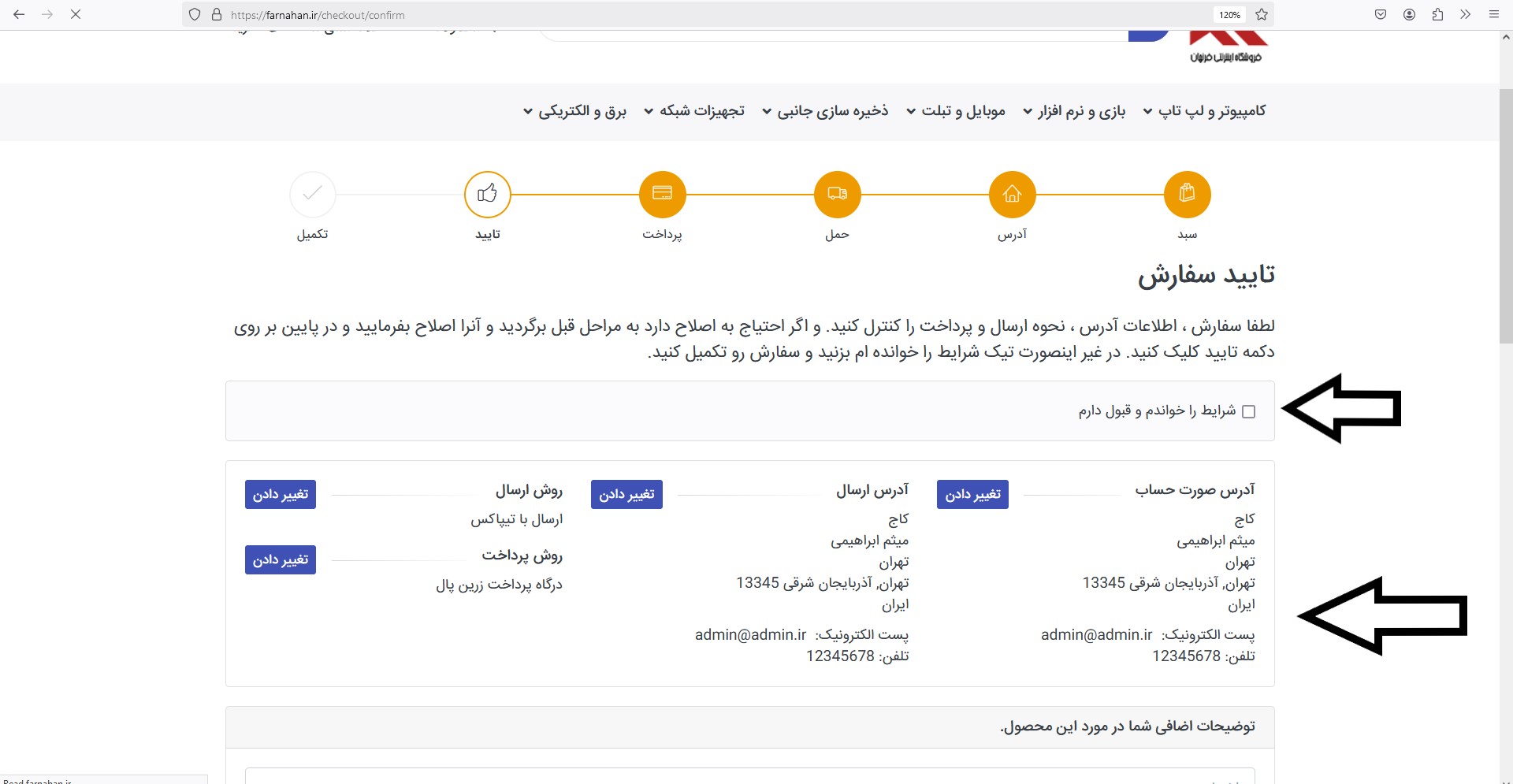
Task: Click the payment (پرداخت) card step icon
Action: click(662, 194)
